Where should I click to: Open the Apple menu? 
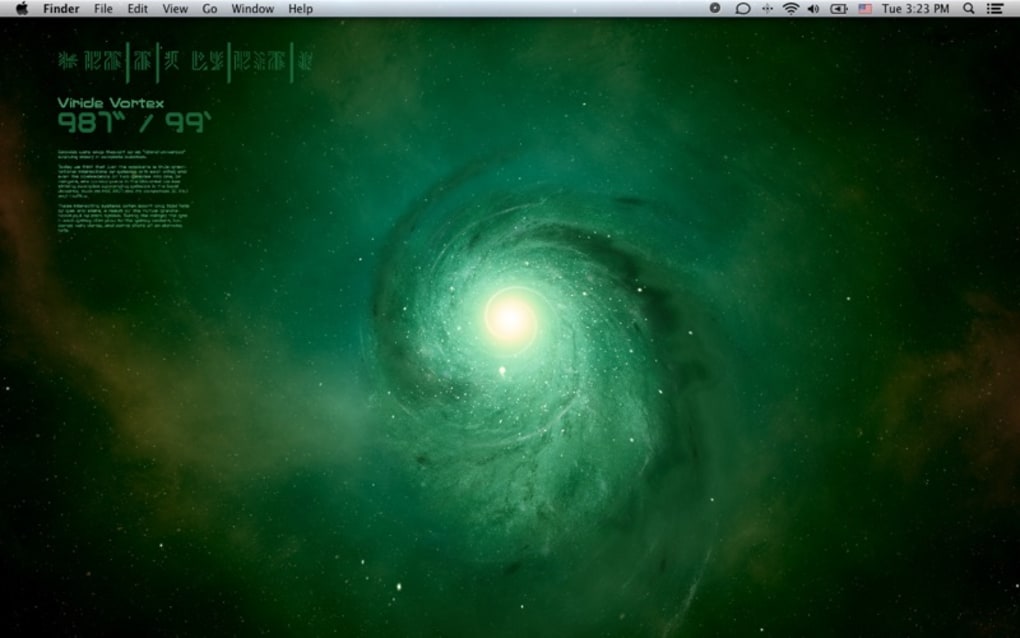pyautogui.click(x=22, y=8)
